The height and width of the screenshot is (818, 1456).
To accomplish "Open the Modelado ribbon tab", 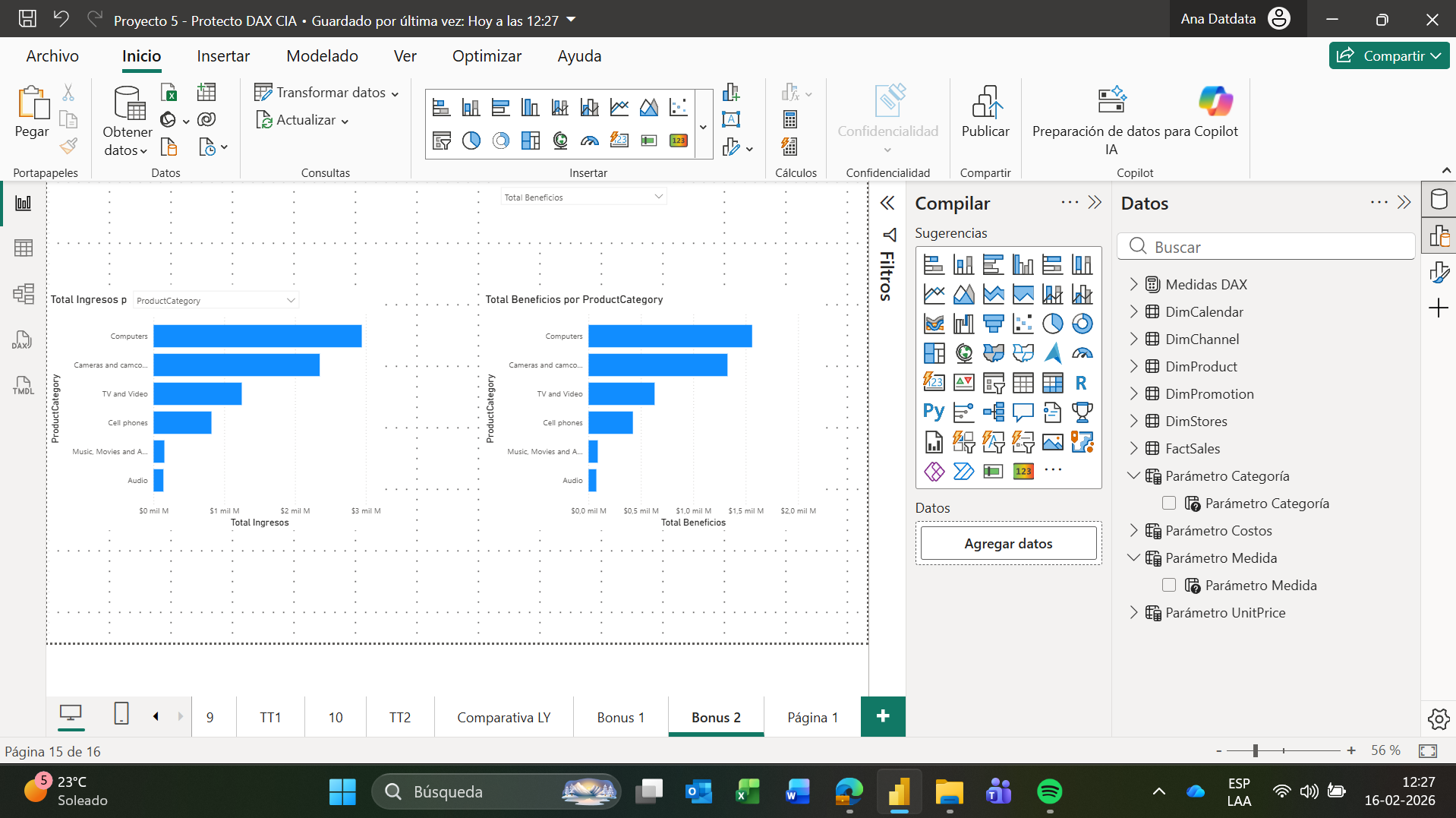I will click(322, 56).
